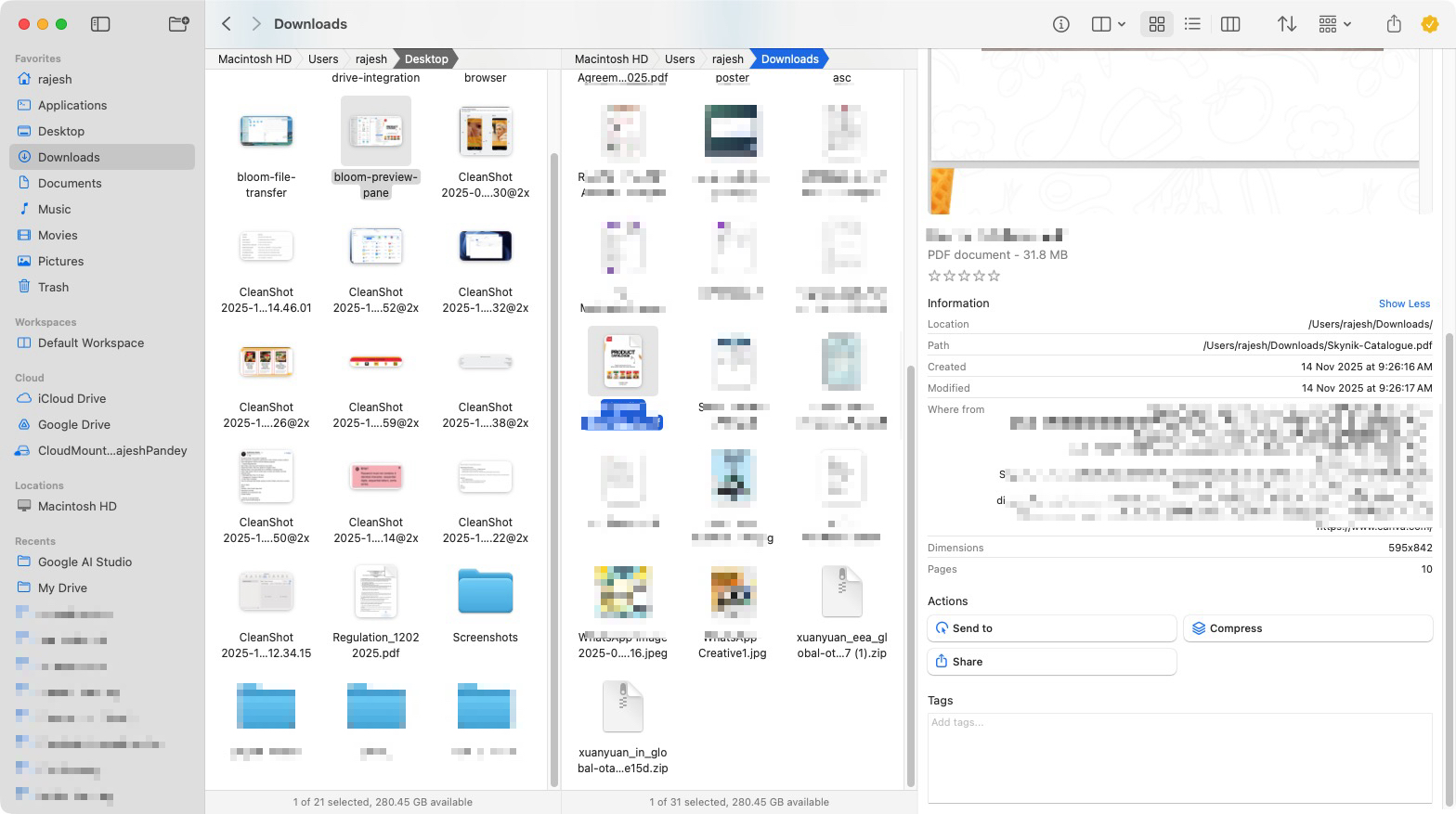
Task: Select Downloads in right pane path bar
Action: (789, 58)
